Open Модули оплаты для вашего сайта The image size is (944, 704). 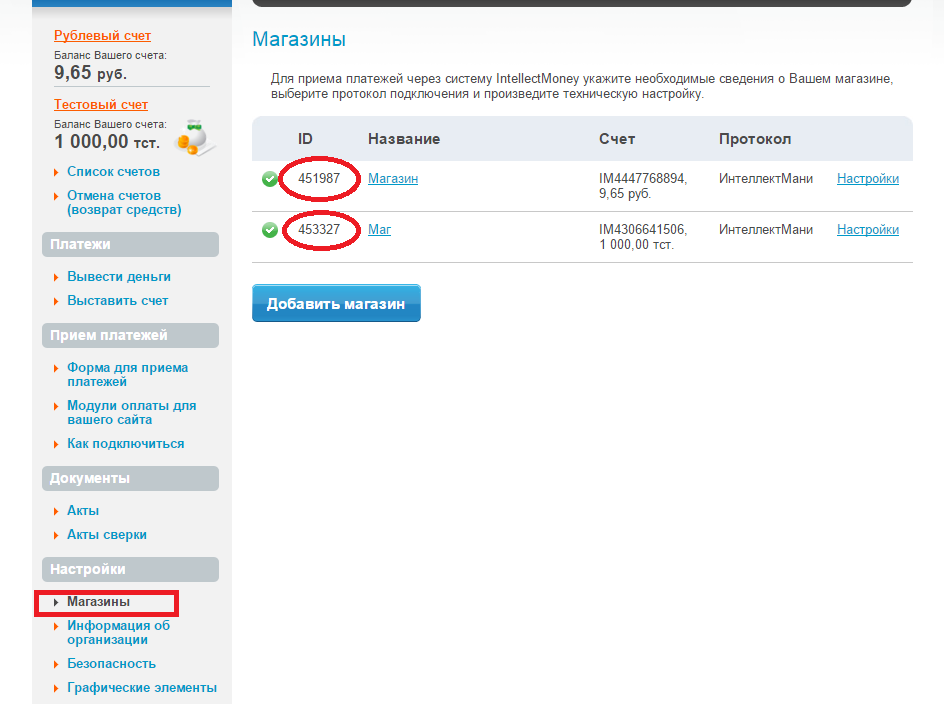(x=131, y=413)
